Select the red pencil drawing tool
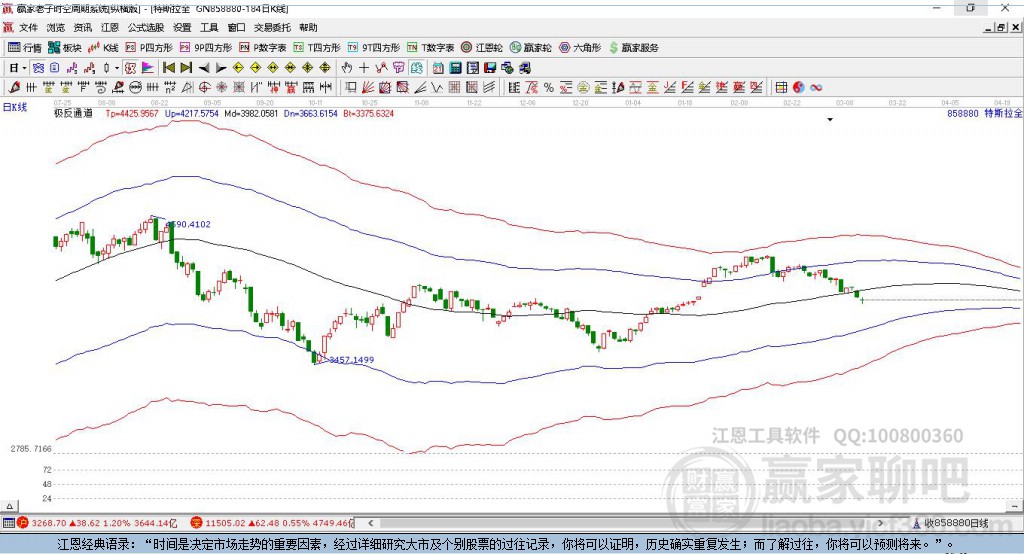The height and width of the screenshot is (554, 1024). pos(14,88)
